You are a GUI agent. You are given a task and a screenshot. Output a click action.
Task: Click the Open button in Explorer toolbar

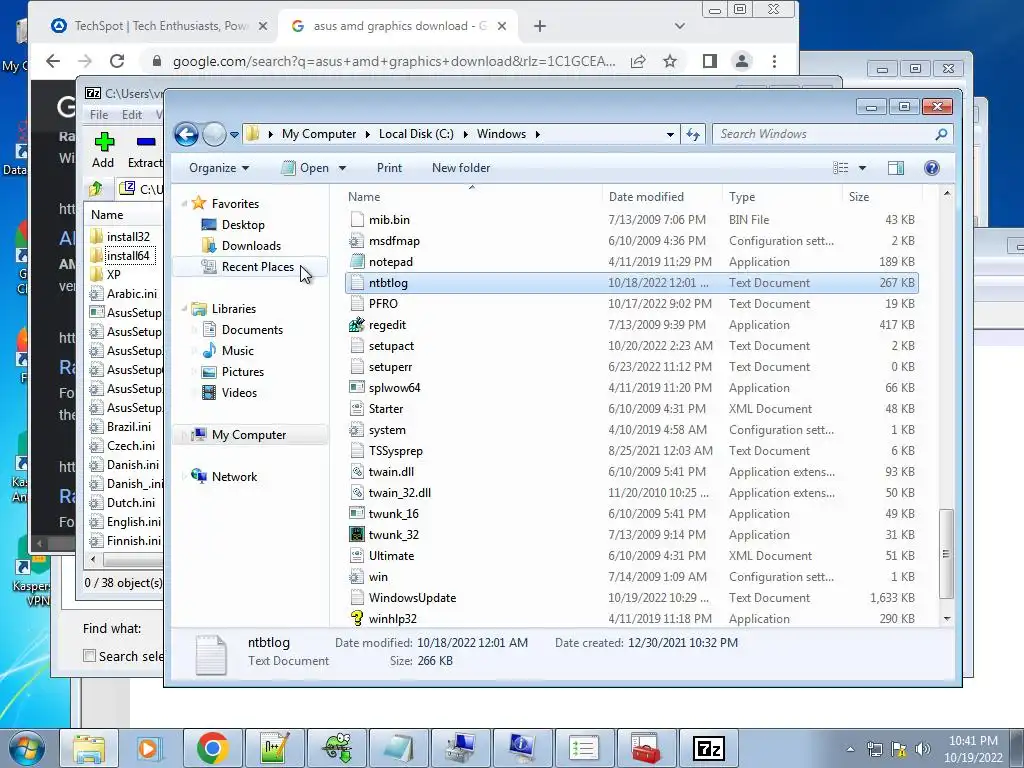tap(305, 168)
